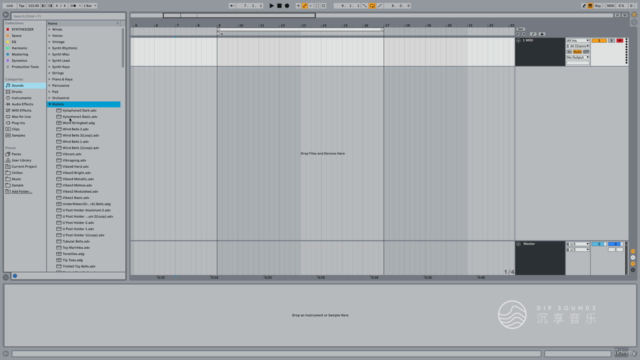Set monitor to Auto
This screenshot has height=360, width=640.
click(577, 52)
